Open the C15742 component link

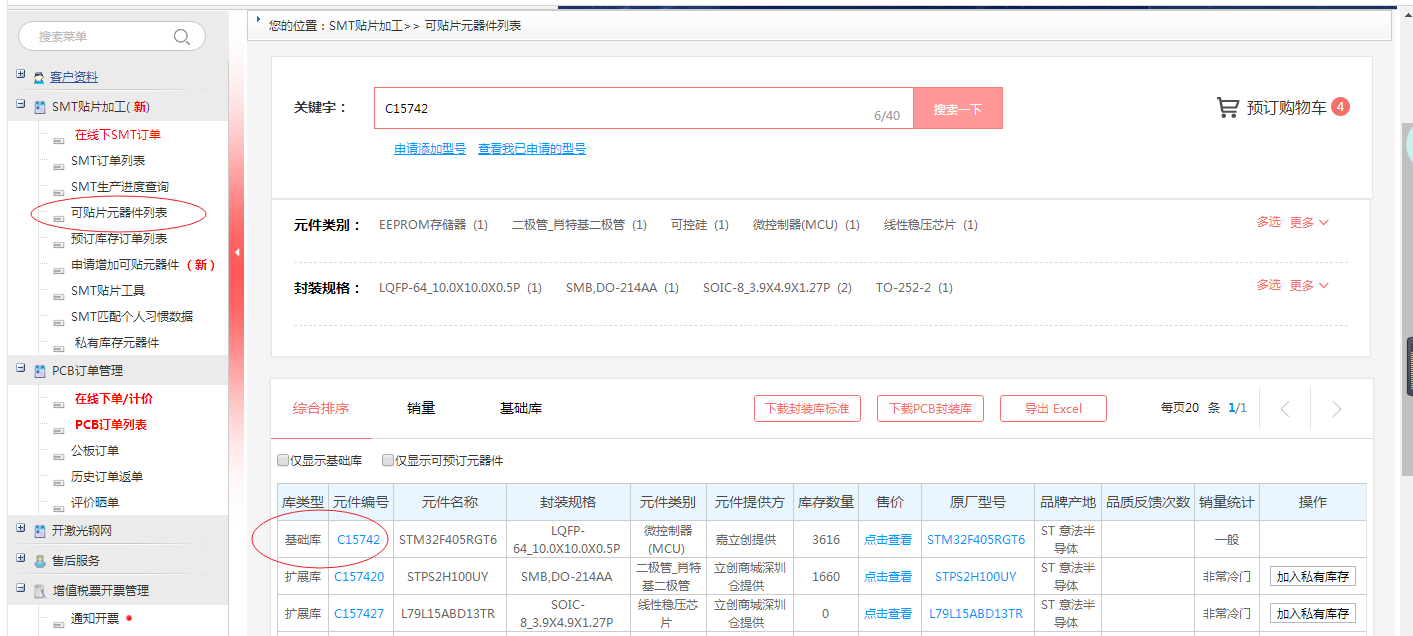(358, 539)
